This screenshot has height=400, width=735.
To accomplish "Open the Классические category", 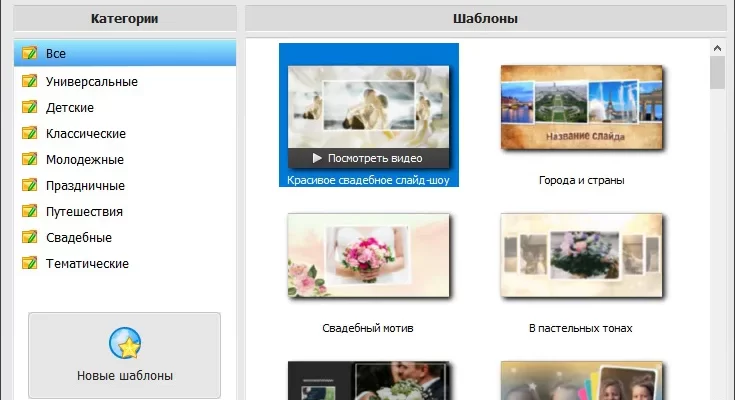I will (125, 133).
